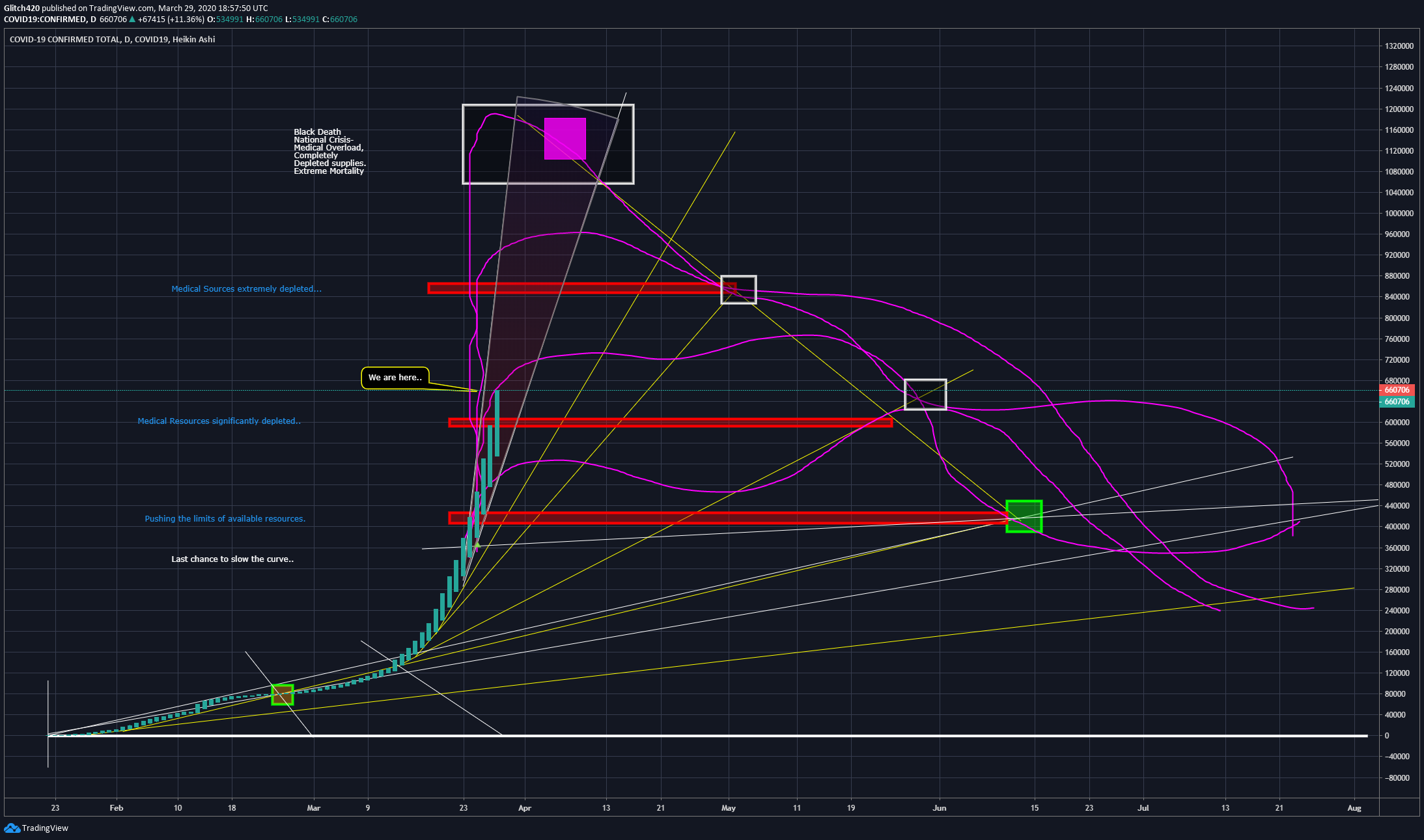1424x840 pixels.
Task: Click the tallest teal candle at 660000
Action: pos(497,423)
